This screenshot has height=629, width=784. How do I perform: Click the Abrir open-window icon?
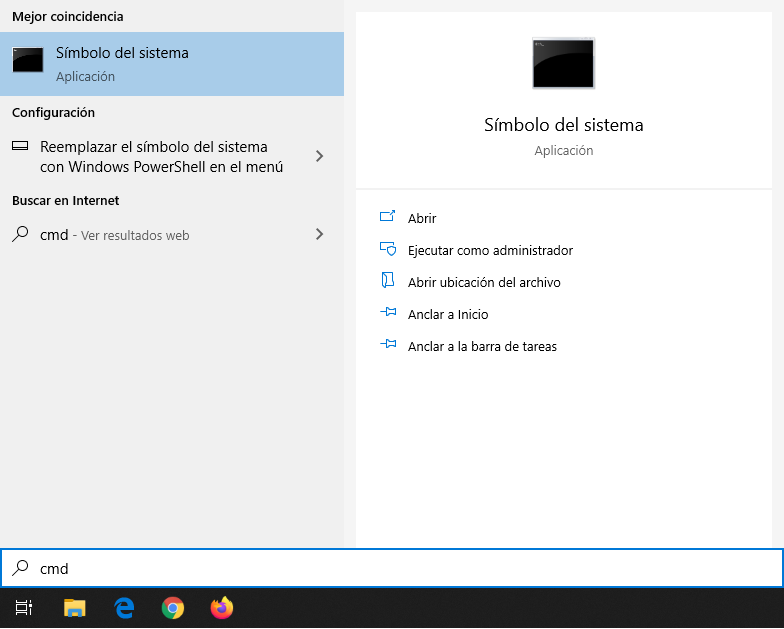388,216
